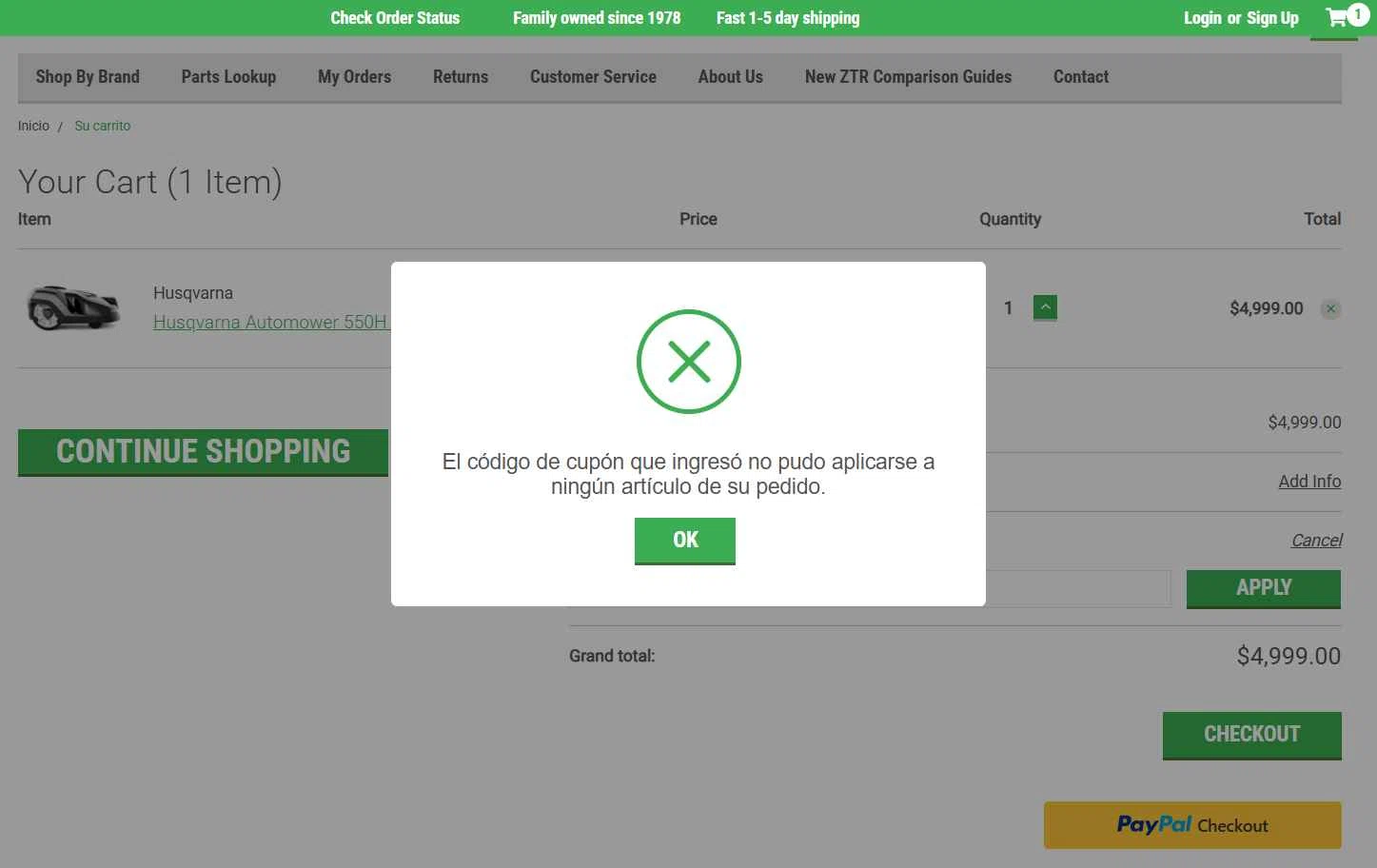
Task: Pay using PayPal Checkout
Action: click(x=1192, y=825)
